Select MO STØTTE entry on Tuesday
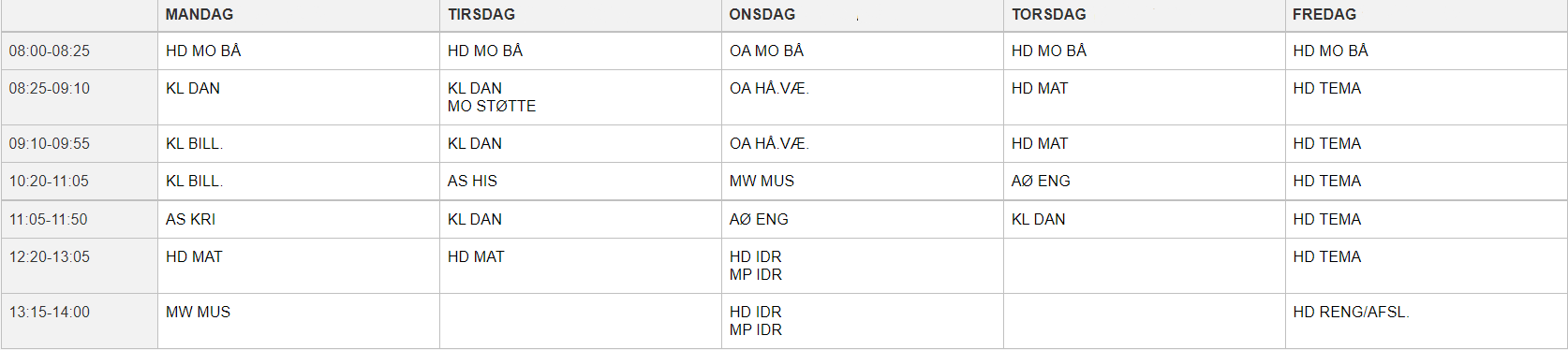The image size is (1568, 350). coord(492,107)
